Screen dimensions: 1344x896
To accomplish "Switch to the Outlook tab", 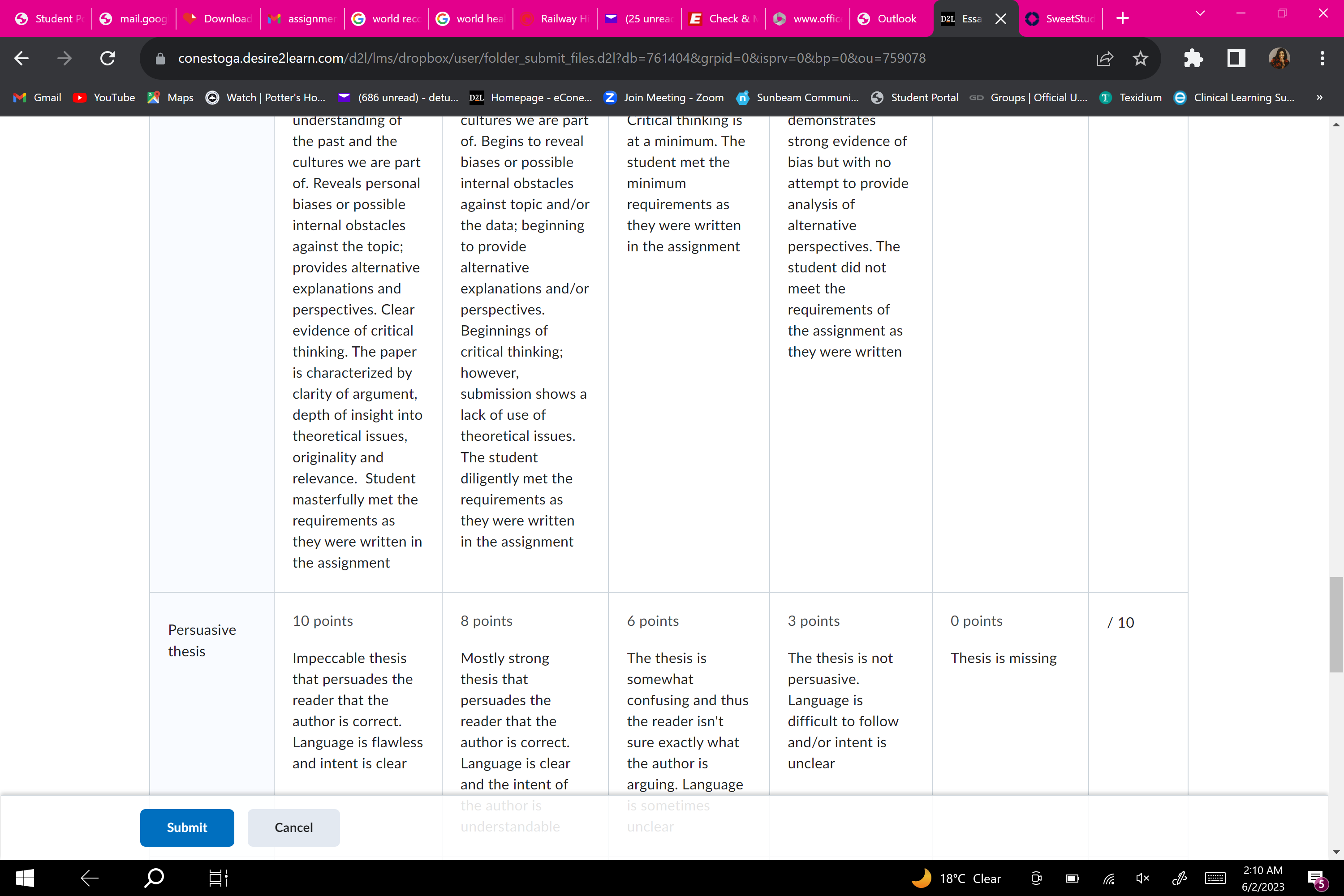I will point(890,19).
